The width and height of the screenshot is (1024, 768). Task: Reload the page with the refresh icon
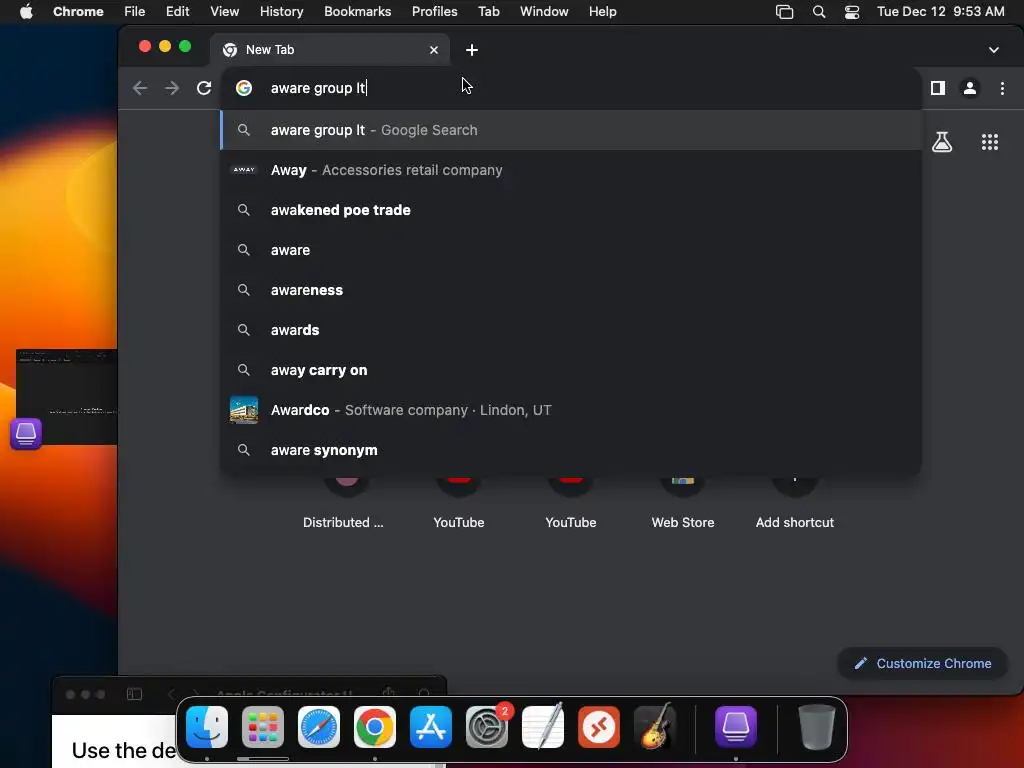point(204,88)
